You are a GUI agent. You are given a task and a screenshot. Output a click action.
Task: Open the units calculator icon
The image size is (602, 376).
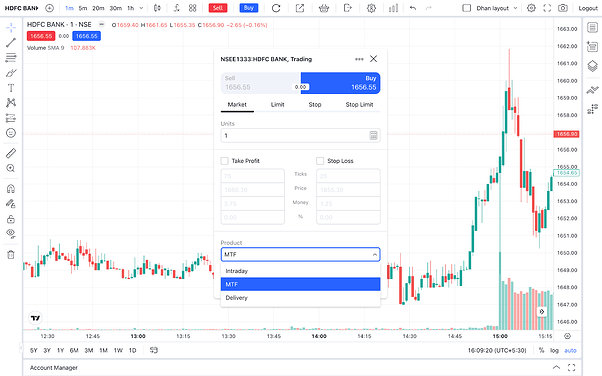(373, 135)
